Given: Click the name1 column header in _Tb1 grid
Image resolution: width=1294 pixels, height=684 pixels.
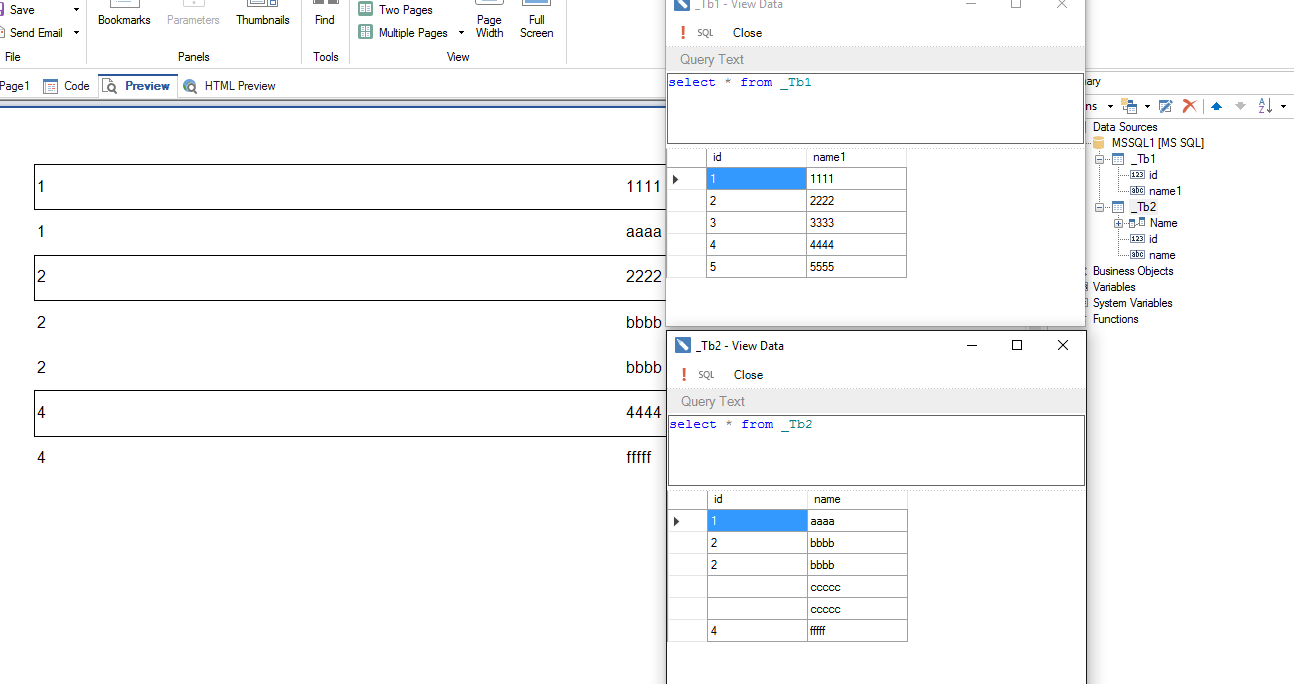Looking at the screenshot, I should point(856,157).
